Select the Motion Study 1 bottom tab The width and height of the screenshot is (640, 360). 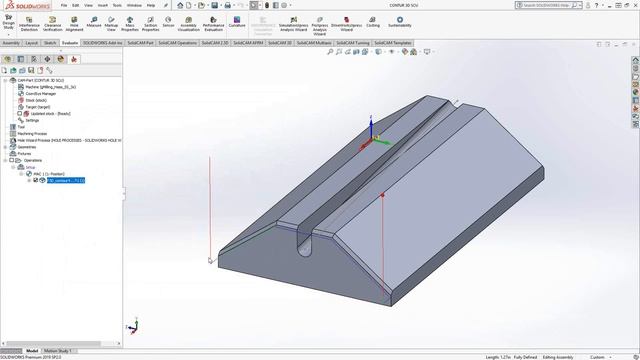coord(58,351)
